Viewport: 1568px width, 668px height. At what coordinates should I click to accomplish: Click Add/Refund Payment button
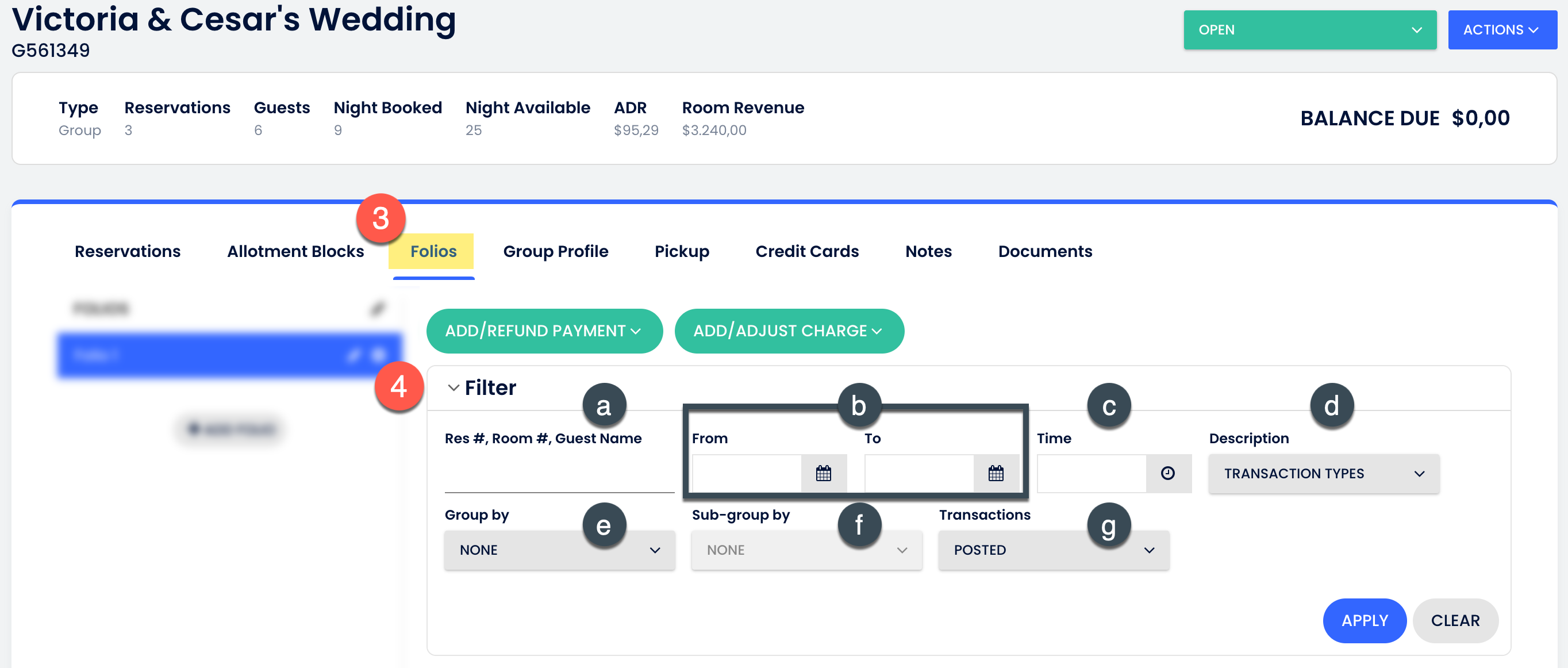pyautogui.click(x=544, y=331)
